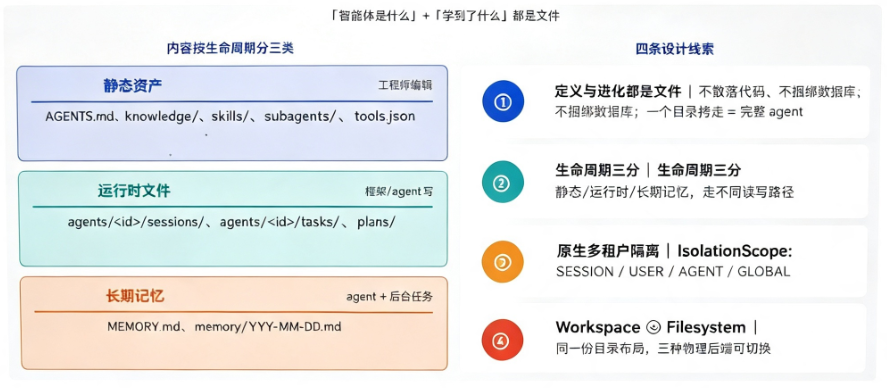Click the 工程师编辑 label
This screenshot has height=388, width=887.
coord(405,85)
